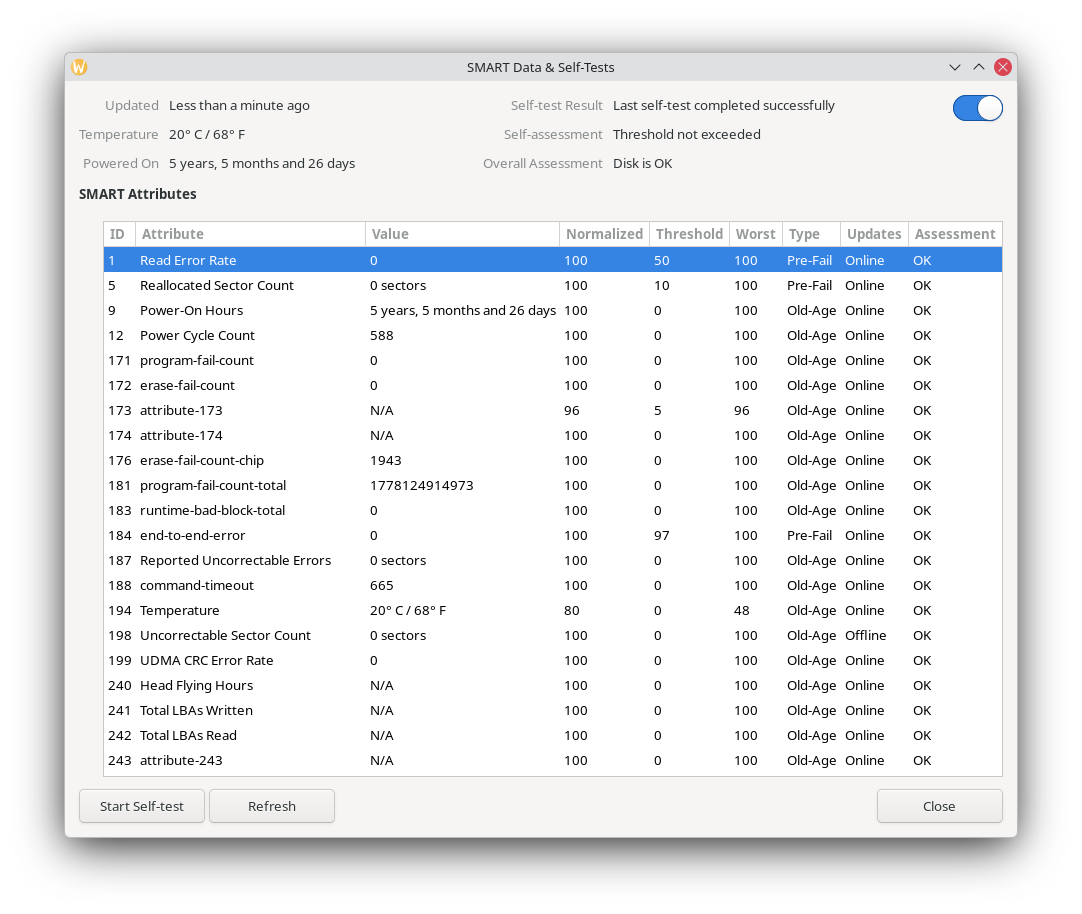The width and height of the screenshot is (1082, 914).
Task: Sort attributes by ID column header
Action: (118, 234)
